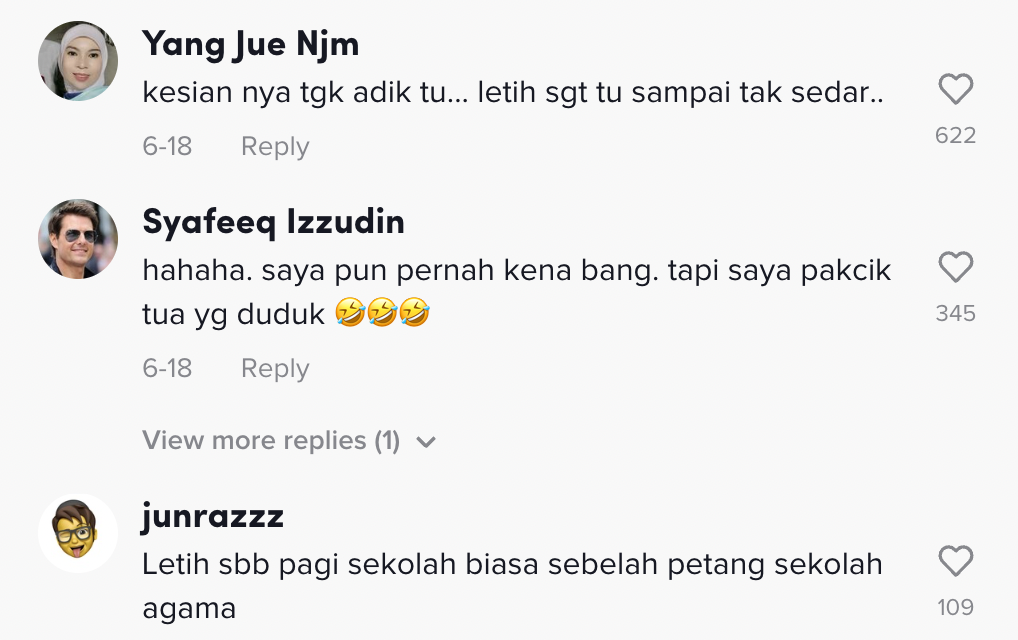
Task: Open Syafeeq Izzudin's avatar photo
Action: tap(78, 239)
